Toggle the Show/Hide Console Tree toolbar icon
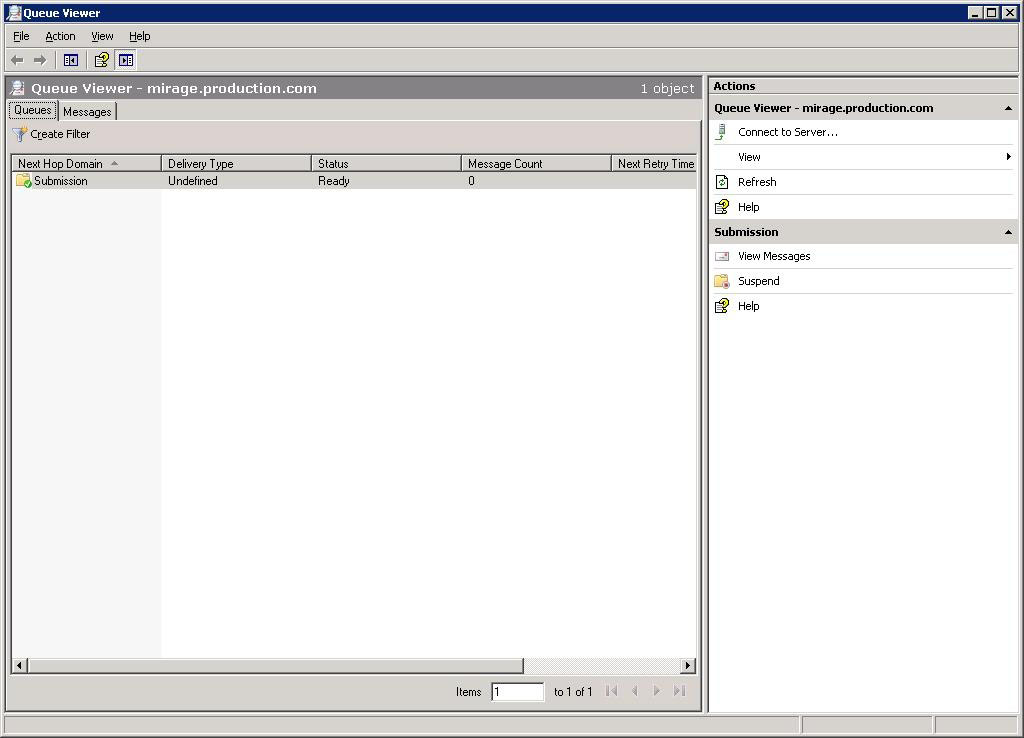Viewport: 1024px width, 738px height. (x=71, y=60)
